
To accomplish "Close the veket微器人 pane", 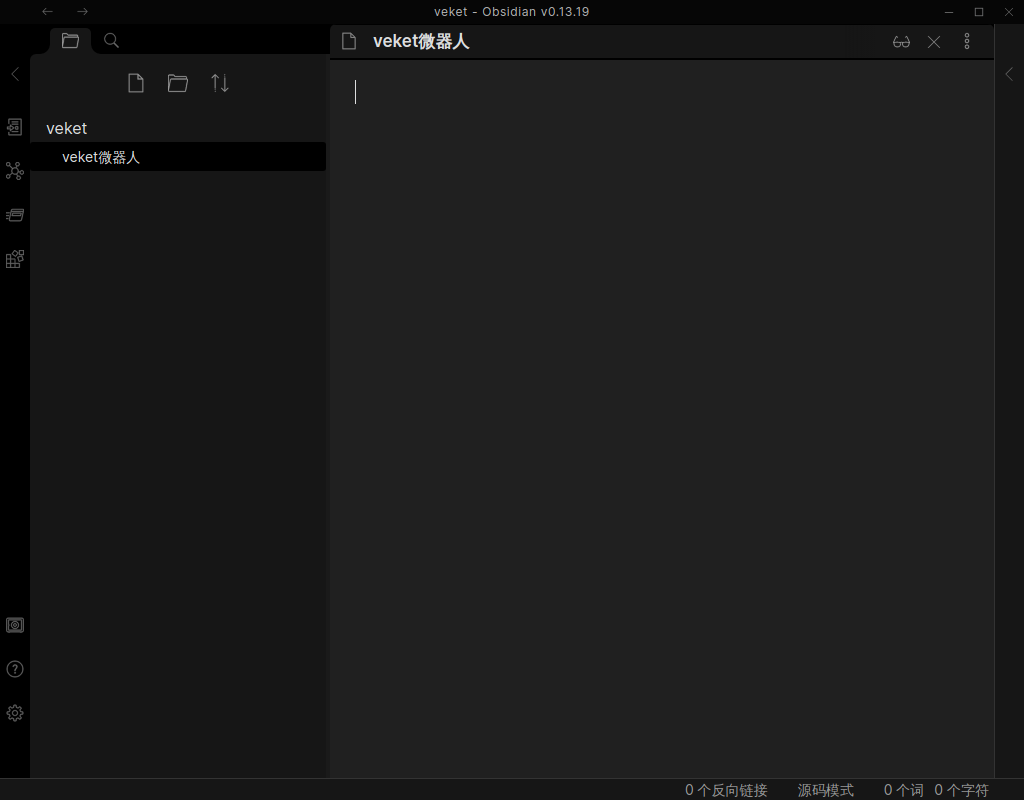I will [934, 42].
